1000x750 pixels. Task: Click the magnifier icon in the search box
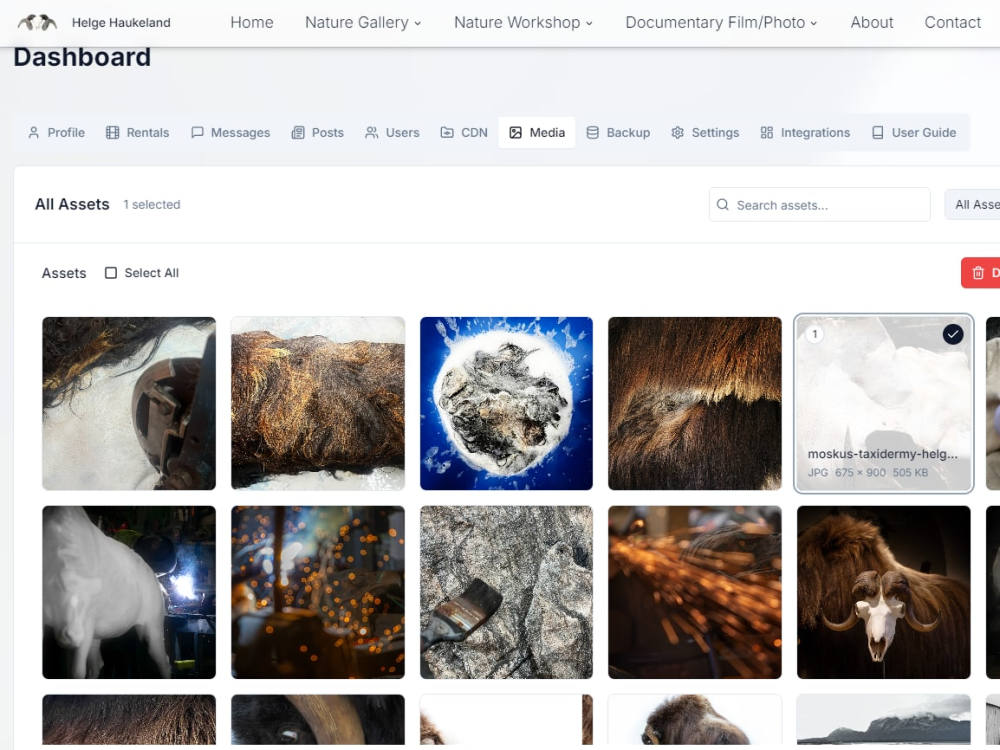[x=723, y=205]
